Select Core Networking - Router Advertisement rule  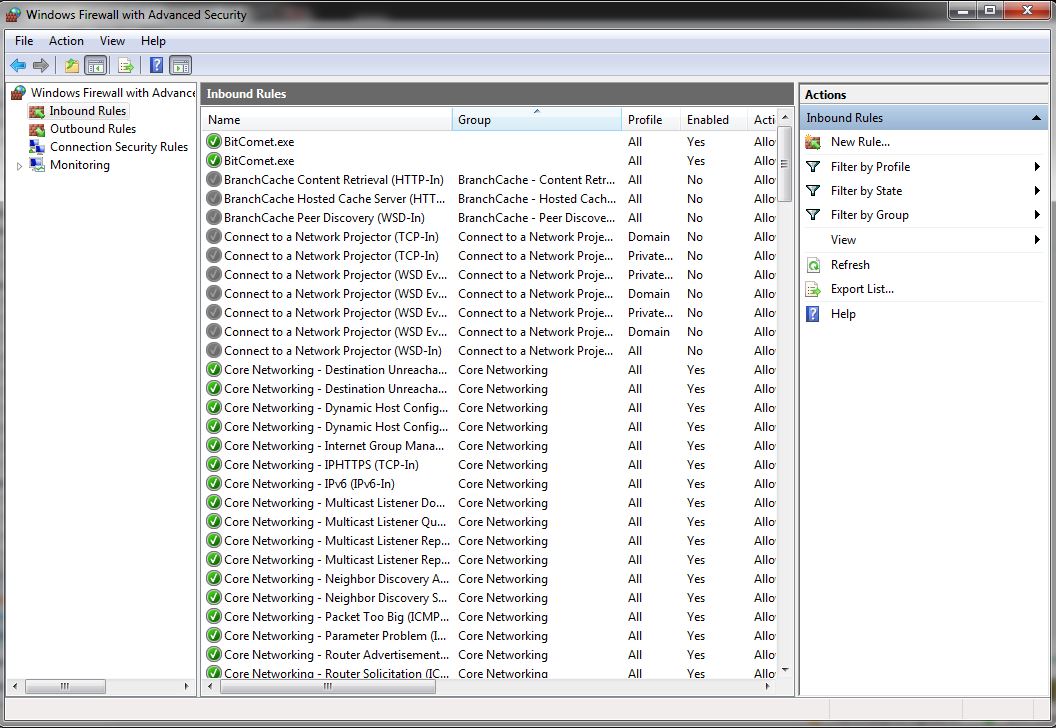[489, 655]
